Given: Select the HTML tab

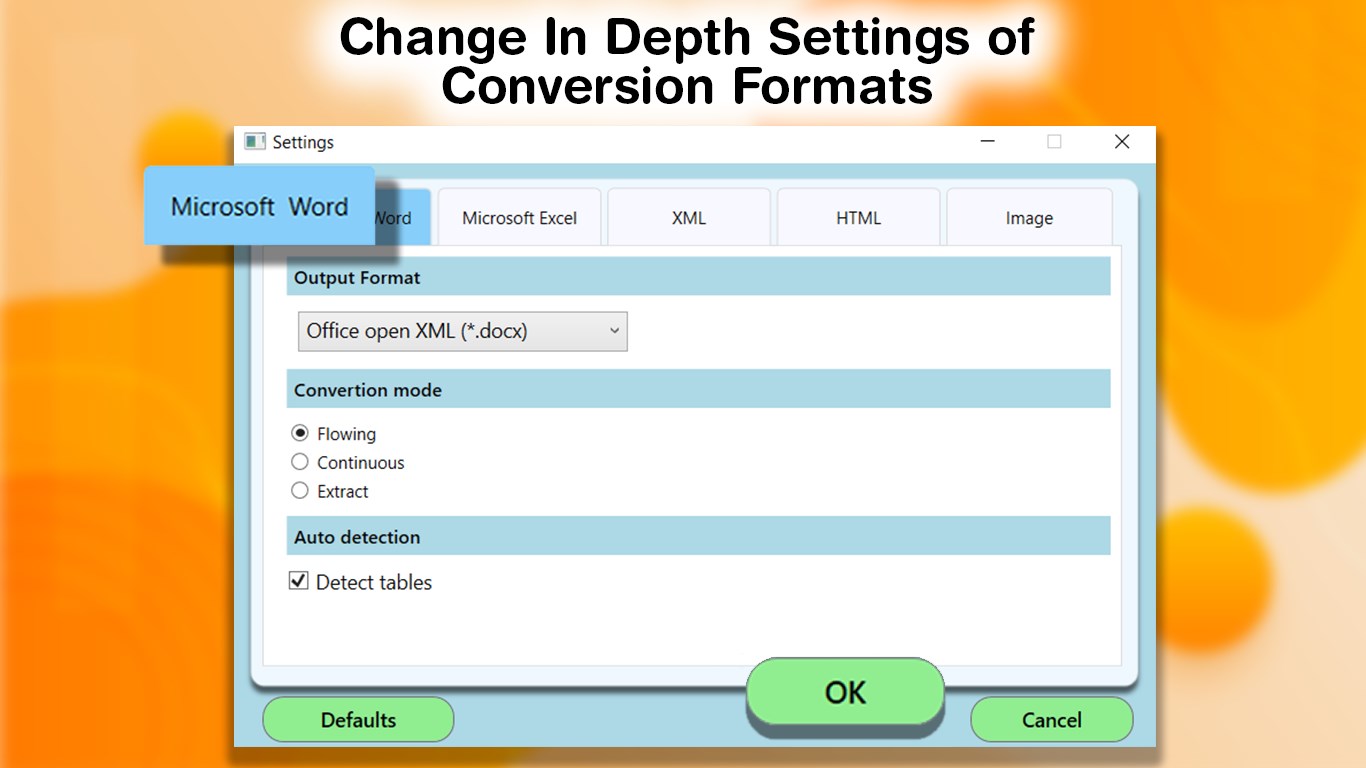Looking at the screenshot, I should point(858,217).
